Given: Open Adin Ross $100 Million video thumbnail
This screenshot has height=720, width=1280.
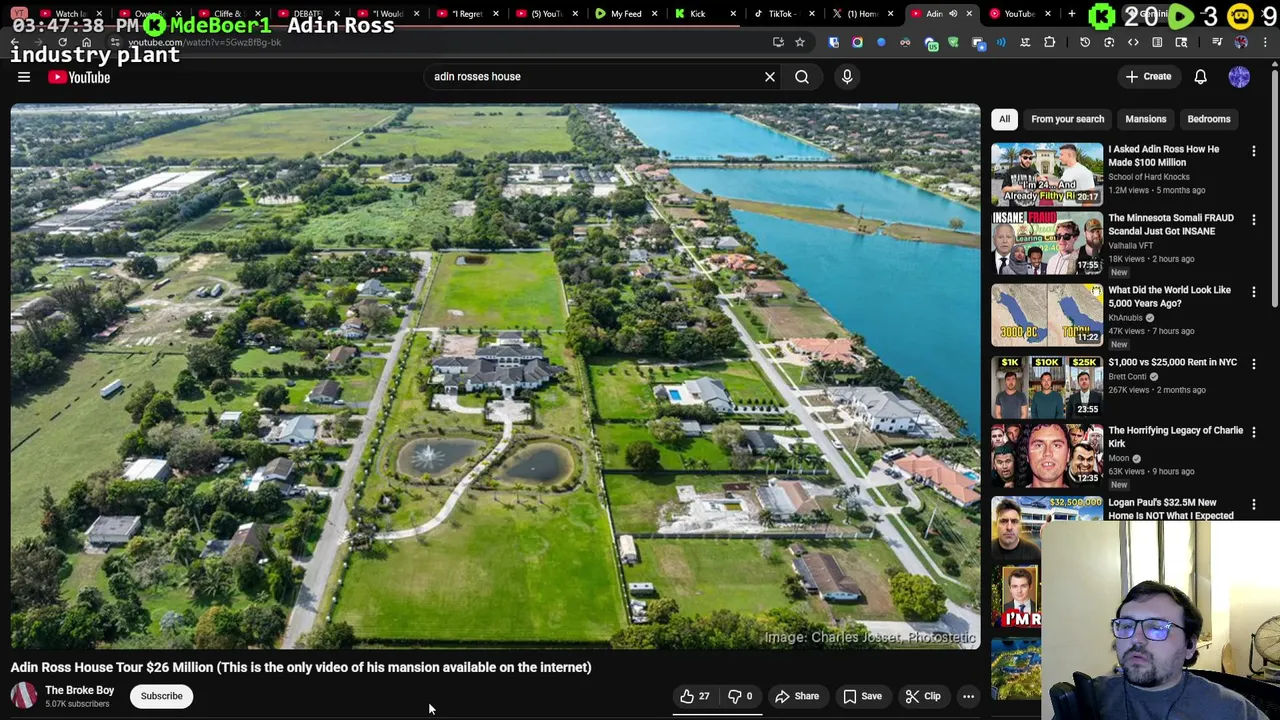Looking at the screenshot, I should coord(1047,174).
